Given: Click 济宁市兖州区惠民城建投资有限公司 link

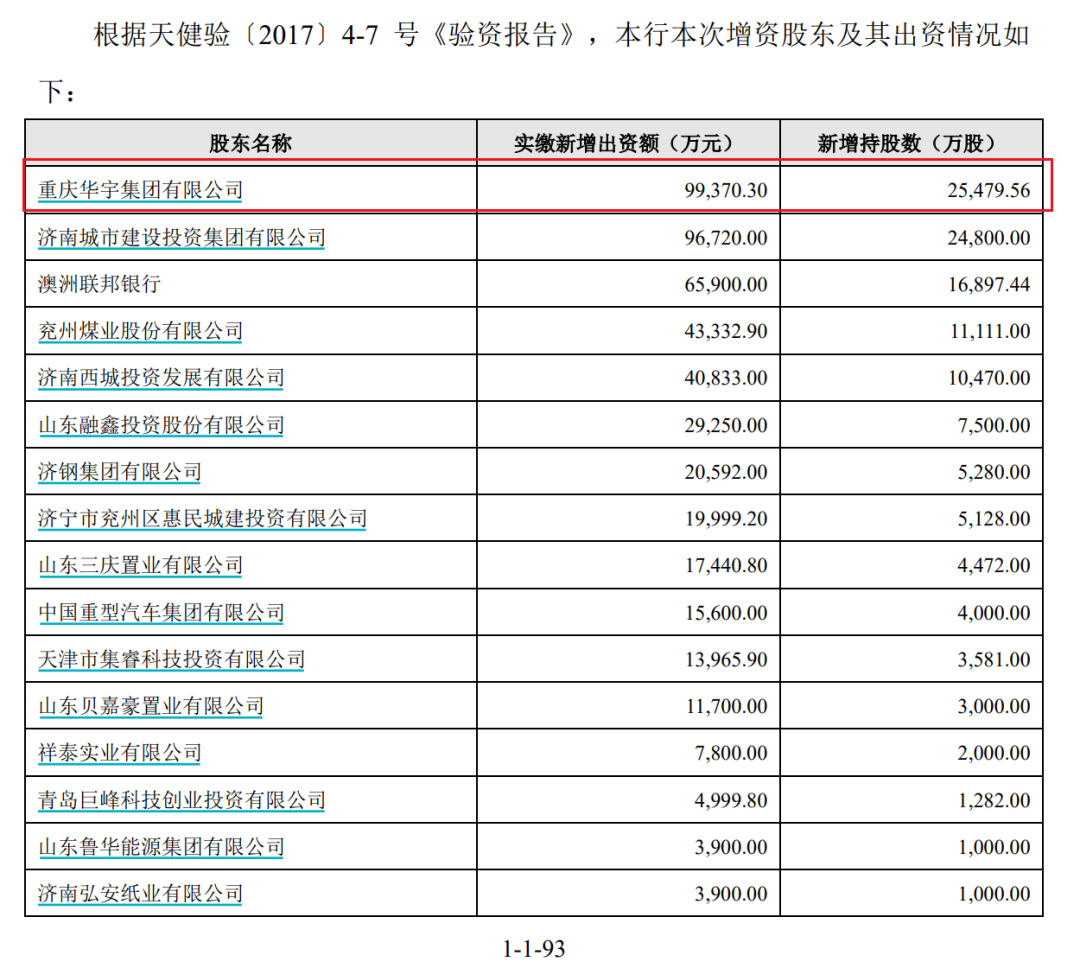Looking at the screenshot, I should (x=203, y=519).
